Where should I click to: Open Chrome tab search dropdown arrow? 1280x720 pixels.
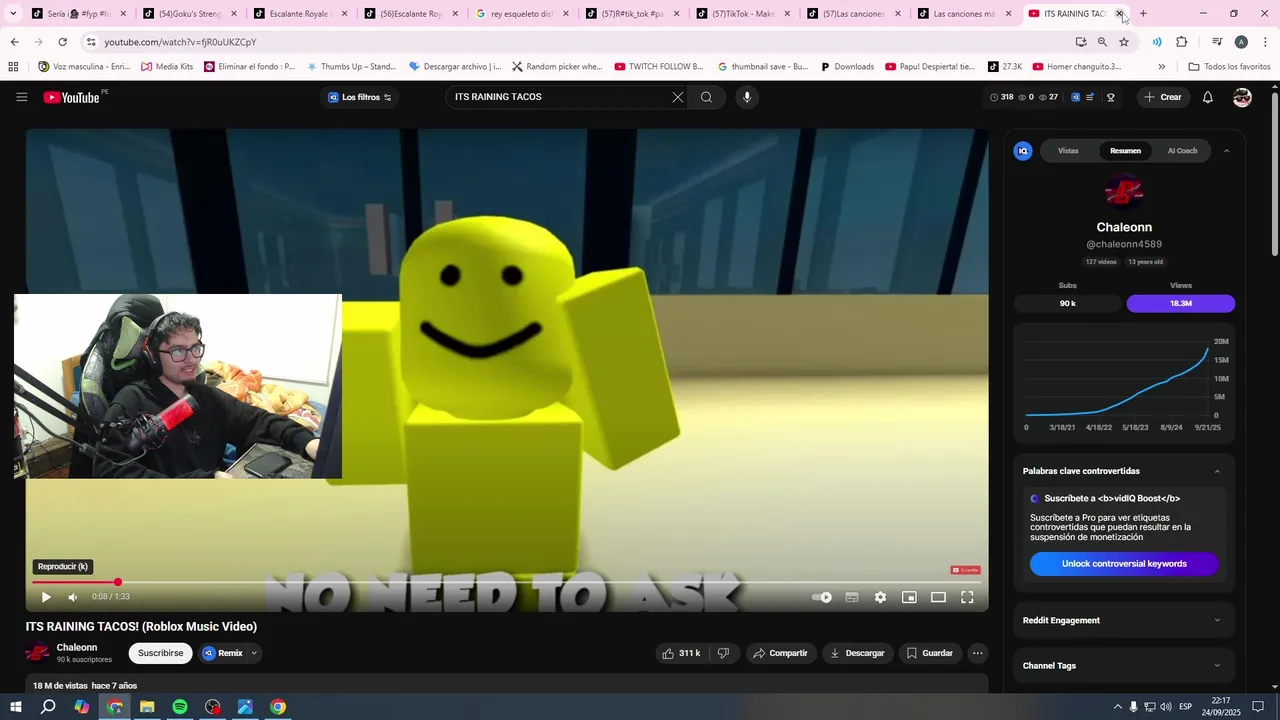(13, 14)
